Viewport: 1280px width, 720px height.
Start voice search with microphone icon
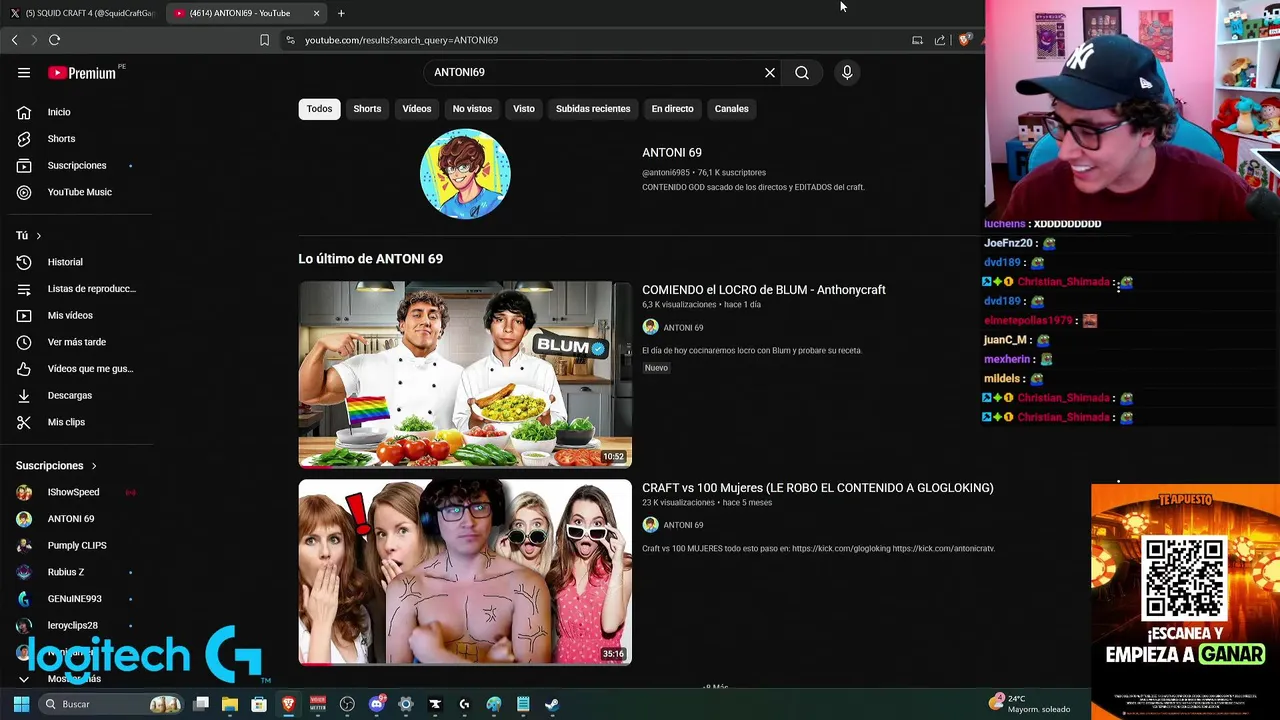pyautogui.click(x=847, y=72)
